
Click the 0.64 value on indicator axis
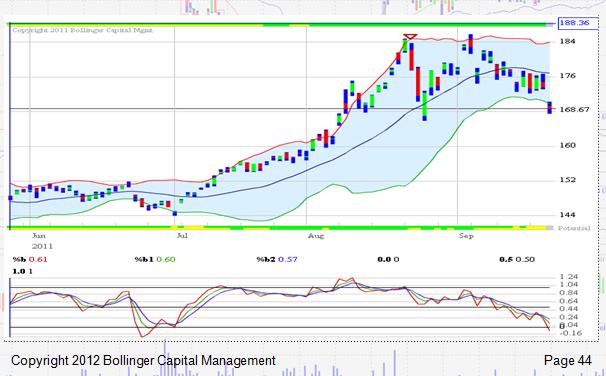(568, 301)
